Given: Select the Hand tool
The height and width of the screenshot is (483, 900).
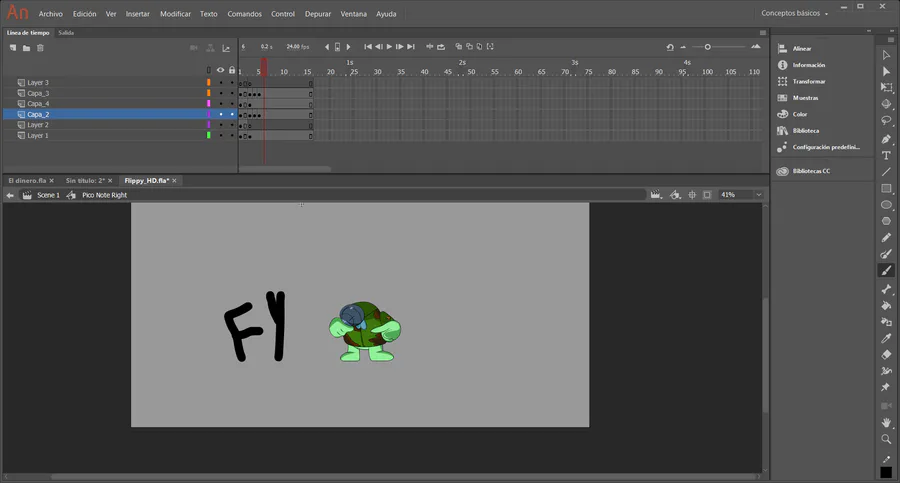Looking at the screenshot, I should click(886, 423).
